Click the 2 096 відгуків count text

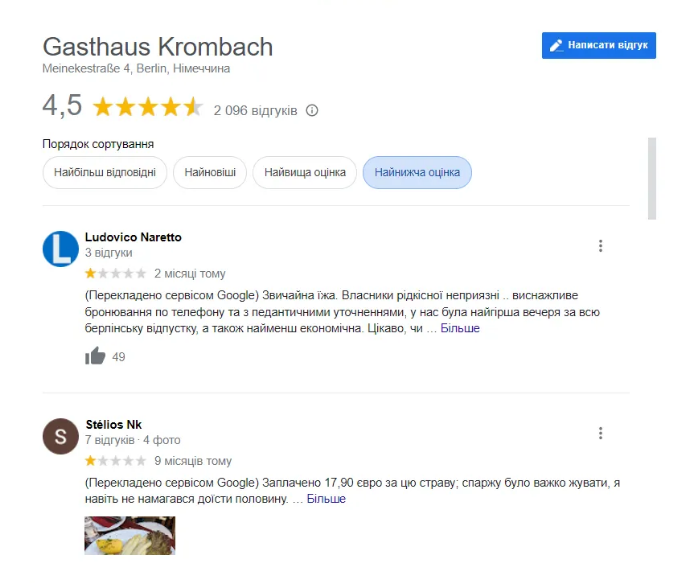[255, 111]
